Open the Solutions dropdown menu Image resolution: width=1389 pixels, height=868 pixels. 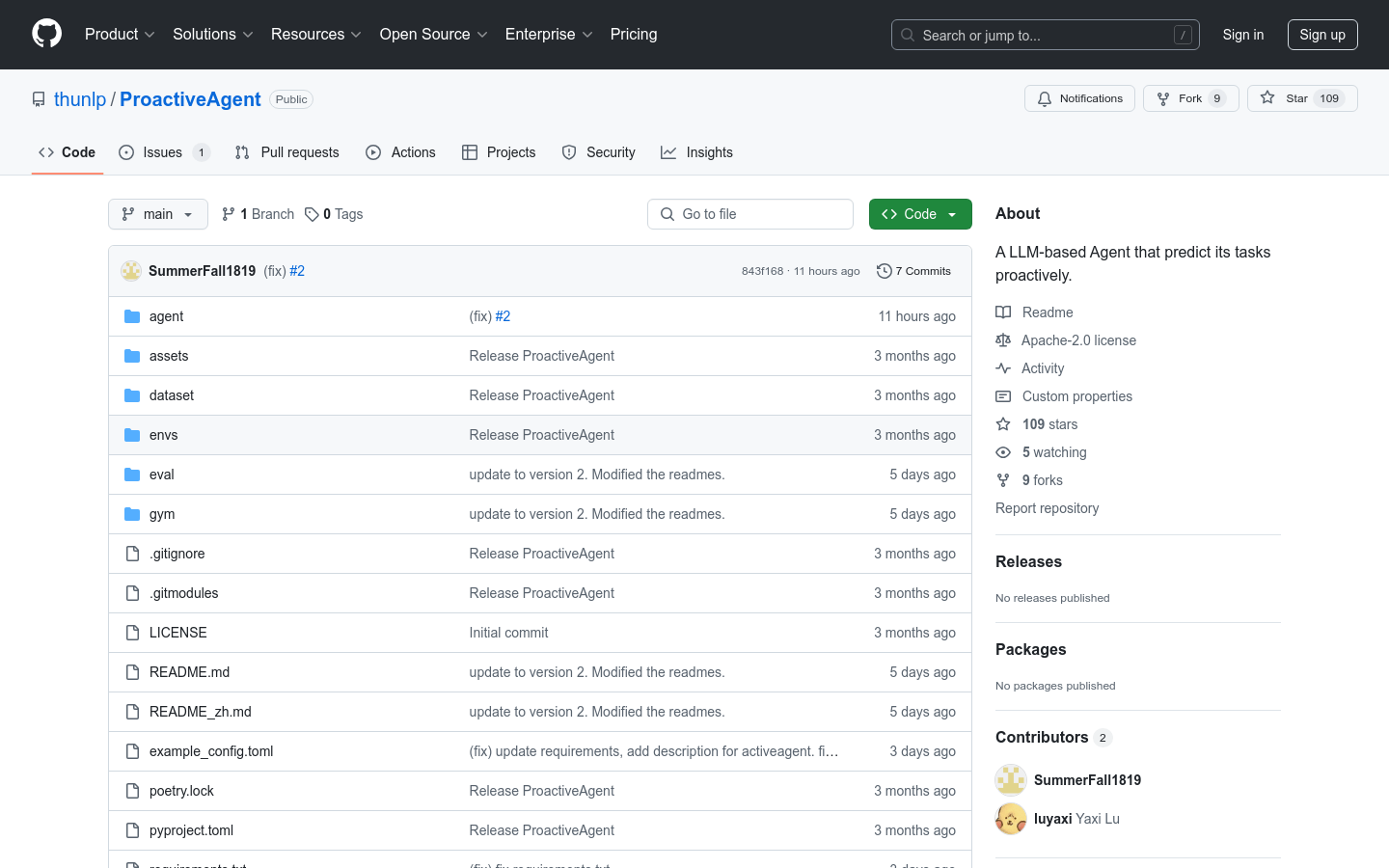coord(212,35)
